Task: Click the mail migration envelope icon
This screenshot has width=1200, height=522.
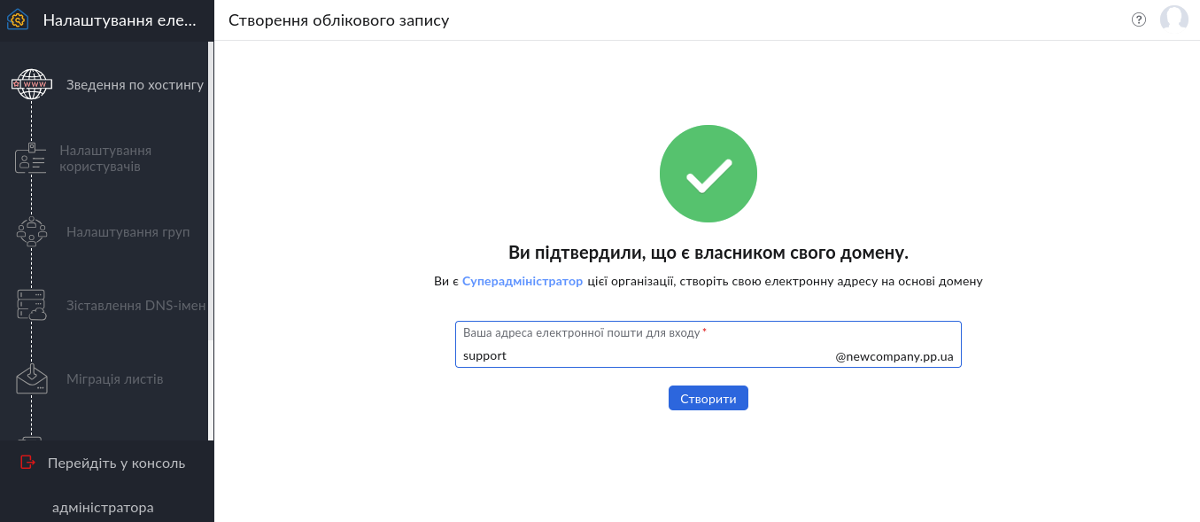Action: pos(31,379)
